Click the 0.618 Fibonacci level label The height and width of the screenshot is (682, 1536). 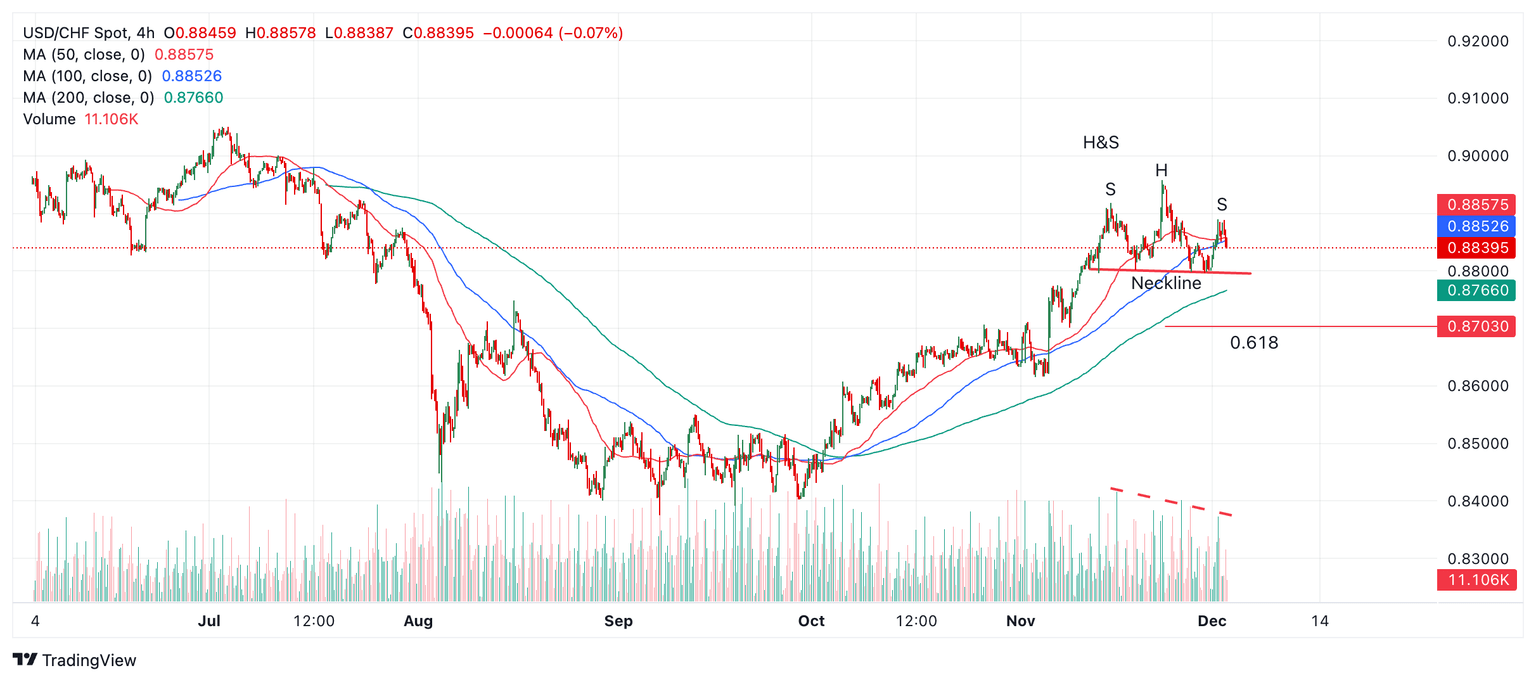click(1254, 343)
